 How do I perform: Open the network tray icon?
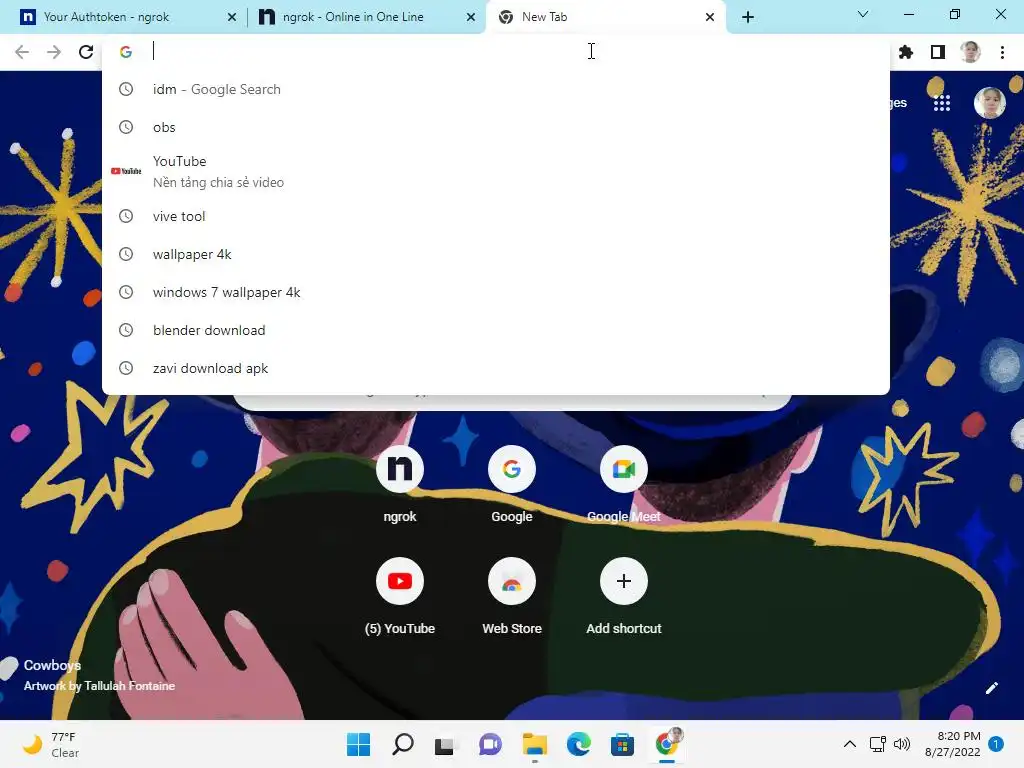(877, 744)
